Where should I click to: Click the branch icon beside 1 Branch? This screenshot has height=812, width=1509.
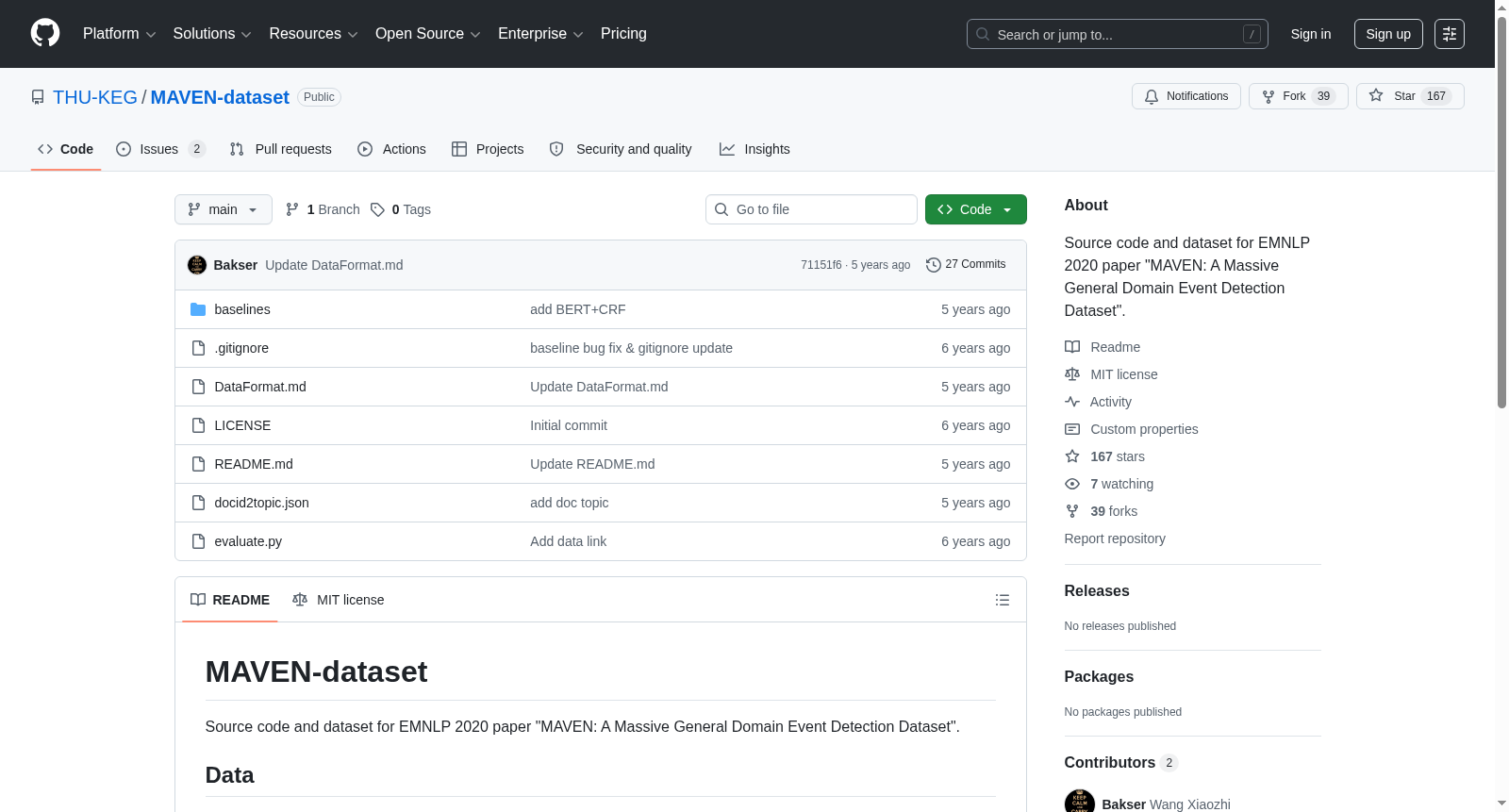[292, 209]
